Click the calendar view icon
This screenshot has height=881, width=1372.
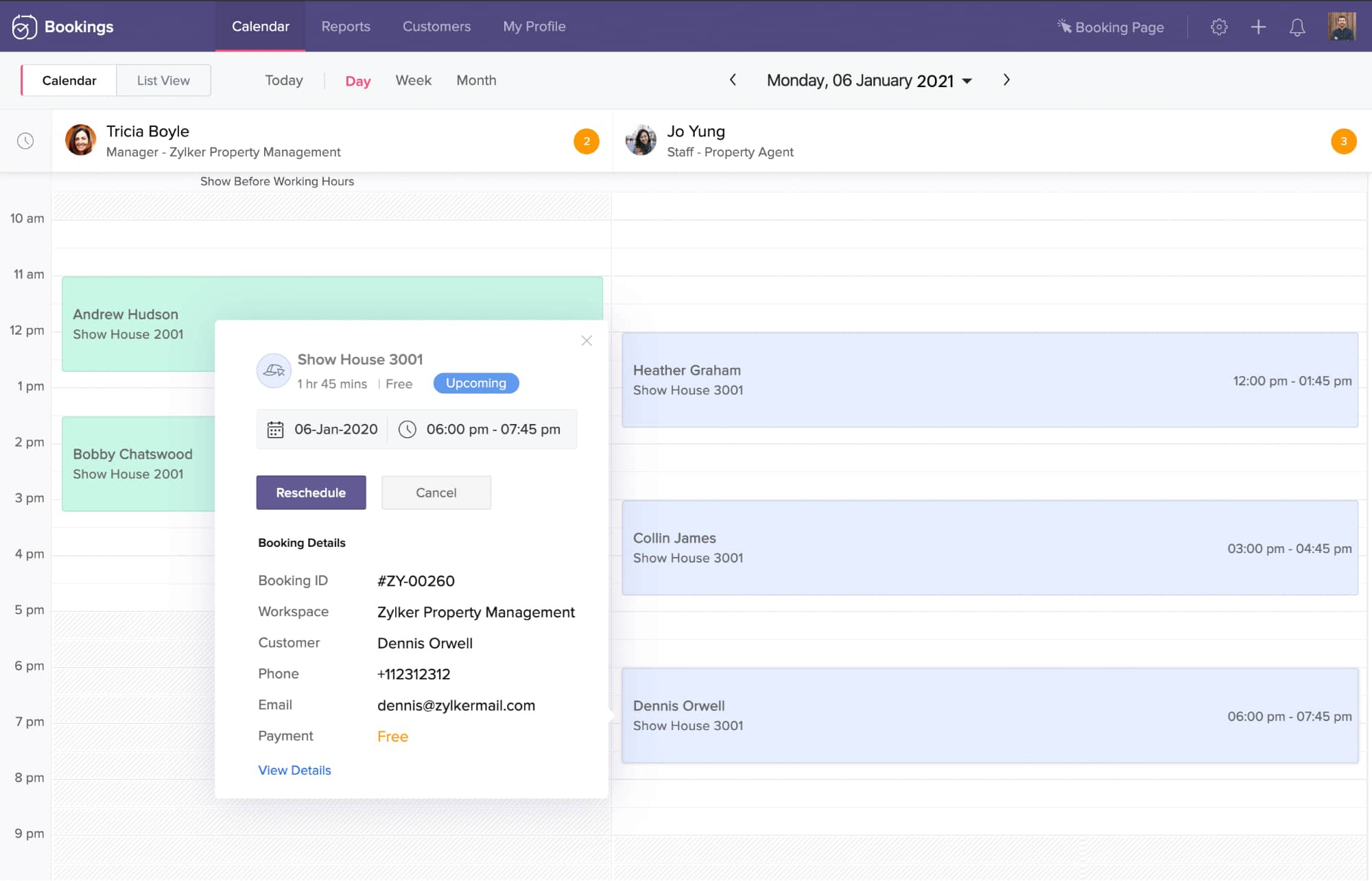[69, 79]
